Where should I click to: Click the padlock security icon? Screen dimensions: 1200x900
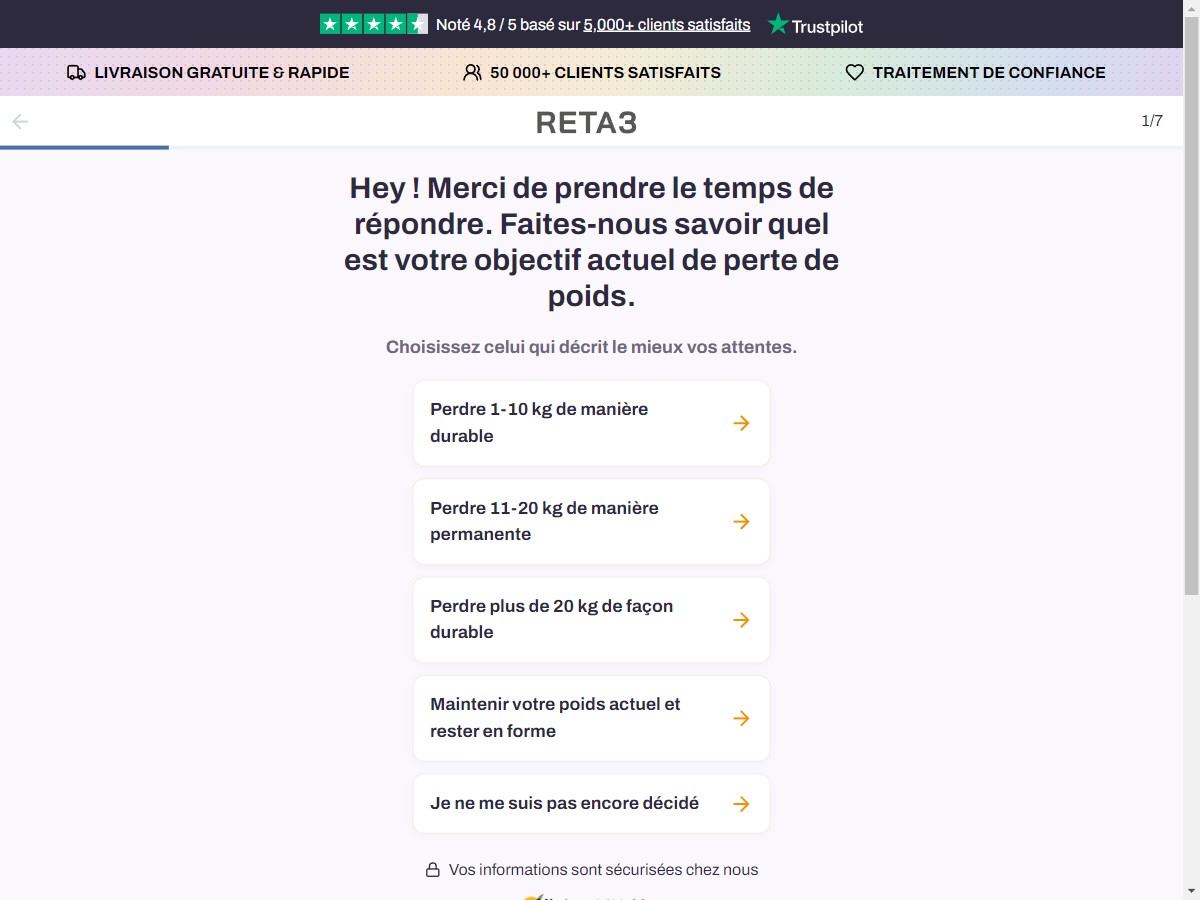(433, 870)
